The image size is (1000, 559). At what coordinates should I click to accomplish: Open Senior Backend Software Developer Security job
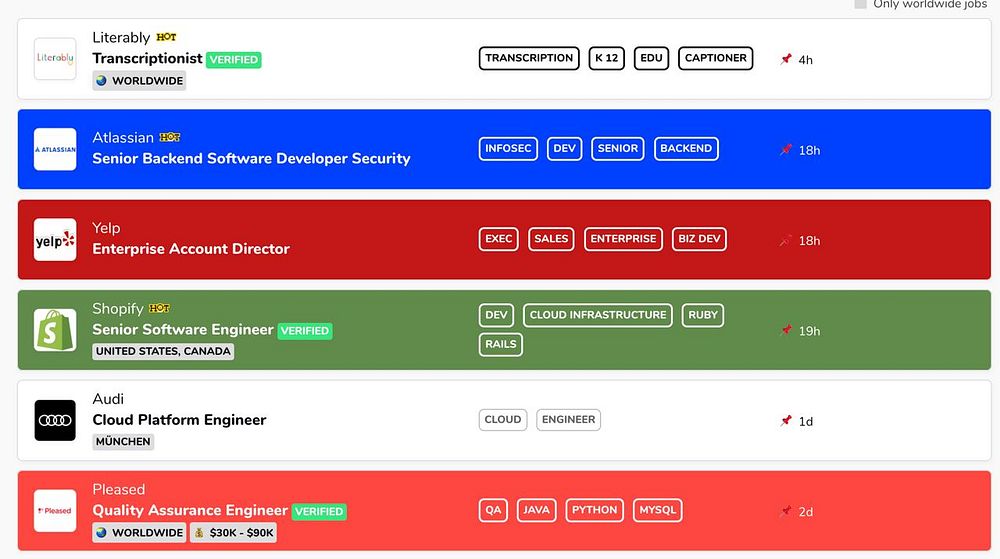point(251,159)
